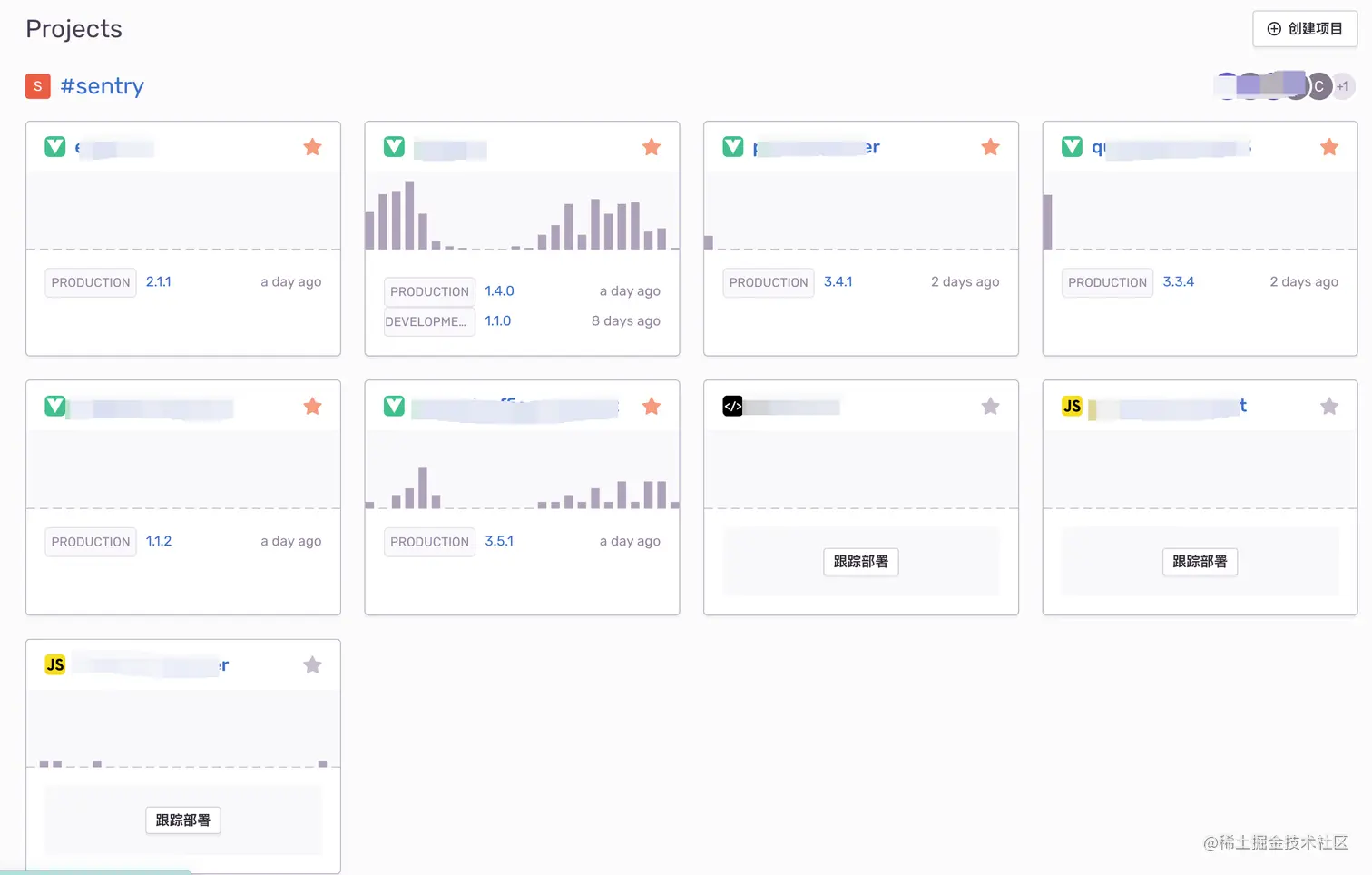Open release version 1.1.2
The image size is (1372, 875).
[x=159, y=541]
